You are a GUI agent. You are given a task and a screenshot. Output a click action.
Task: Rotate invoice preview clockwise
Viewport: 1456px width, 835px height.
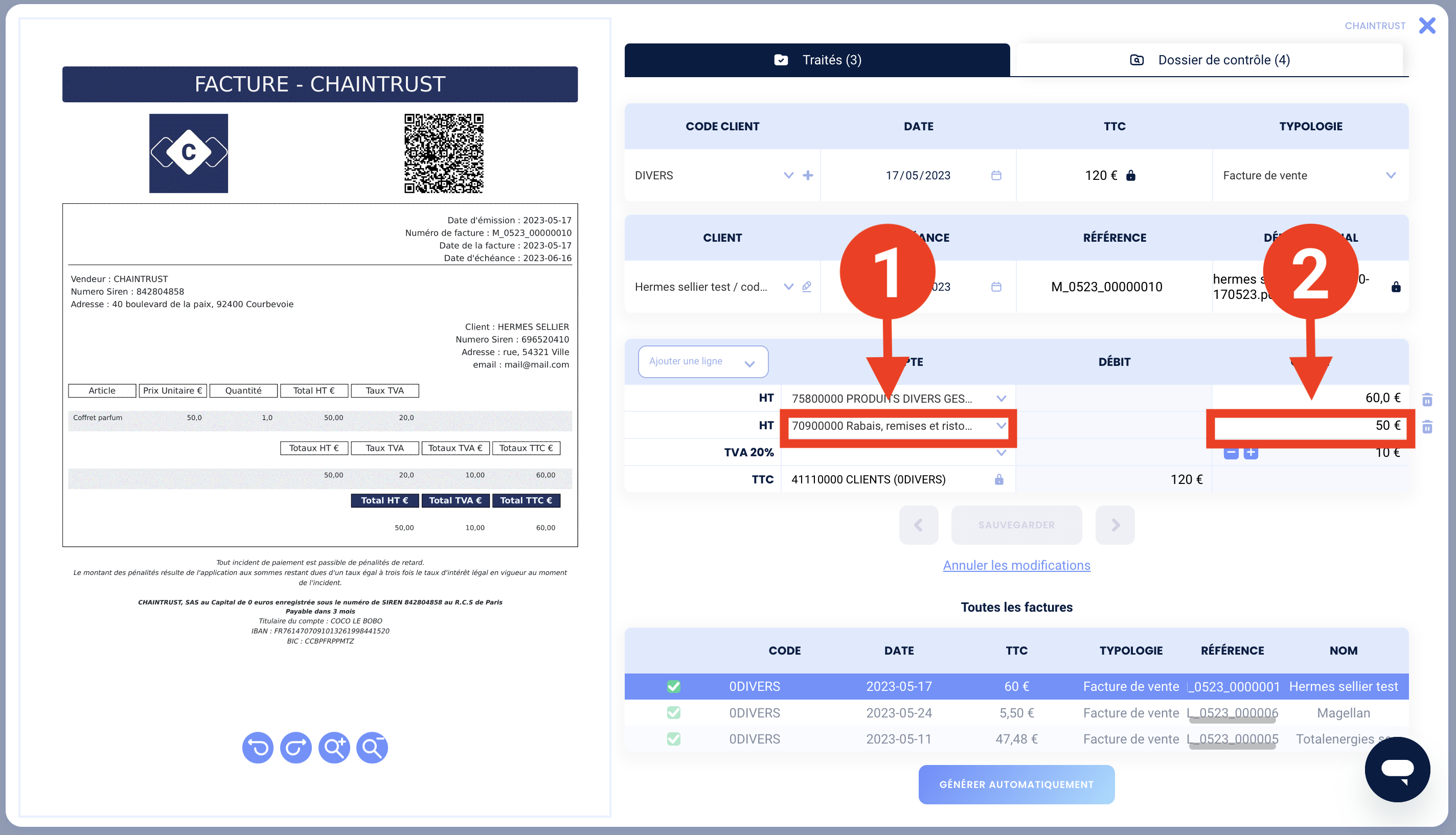(296, 748)
